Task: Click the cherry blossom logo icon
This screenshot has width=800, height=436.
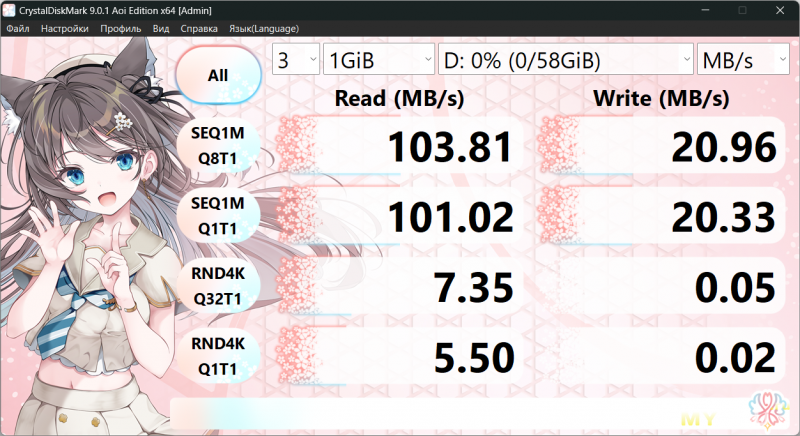Action: 768,410
